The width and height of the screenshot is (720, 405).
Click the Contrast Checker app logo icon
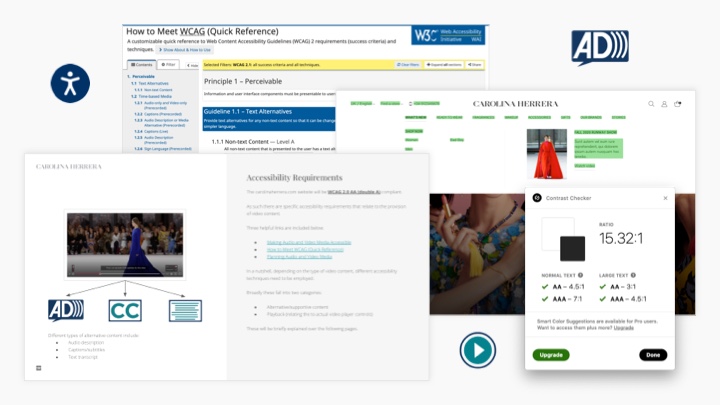537,198
